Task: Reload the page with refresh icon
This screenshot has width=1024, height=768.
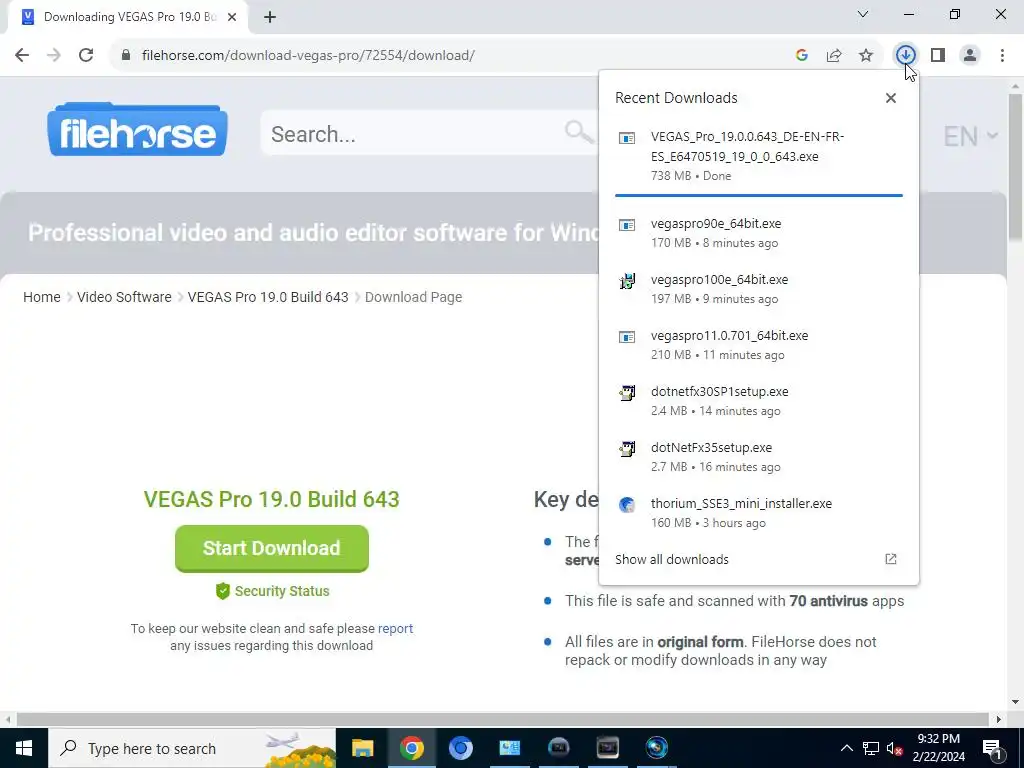Action: (x=86, y=55)
